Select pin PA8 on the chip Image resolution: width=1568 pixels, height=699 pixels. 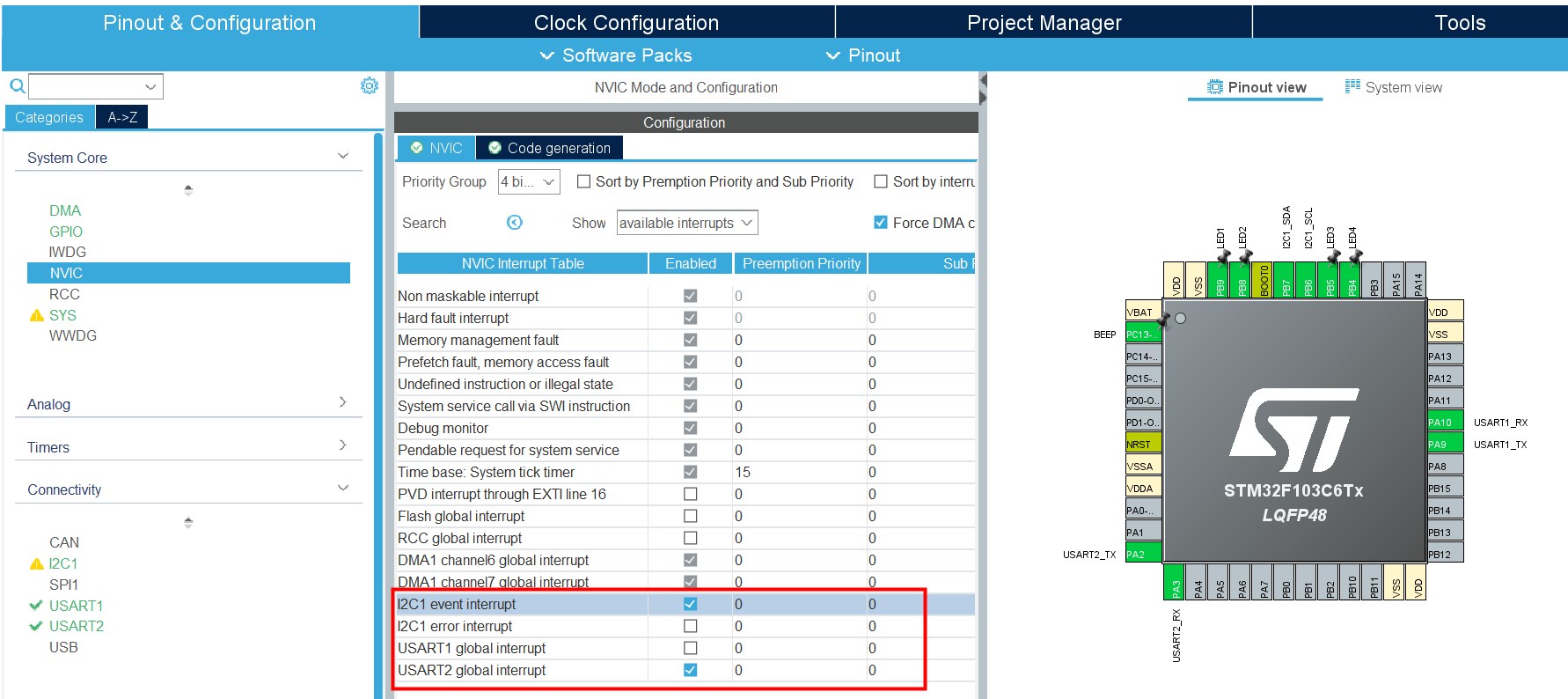[x=1445, y=466]
